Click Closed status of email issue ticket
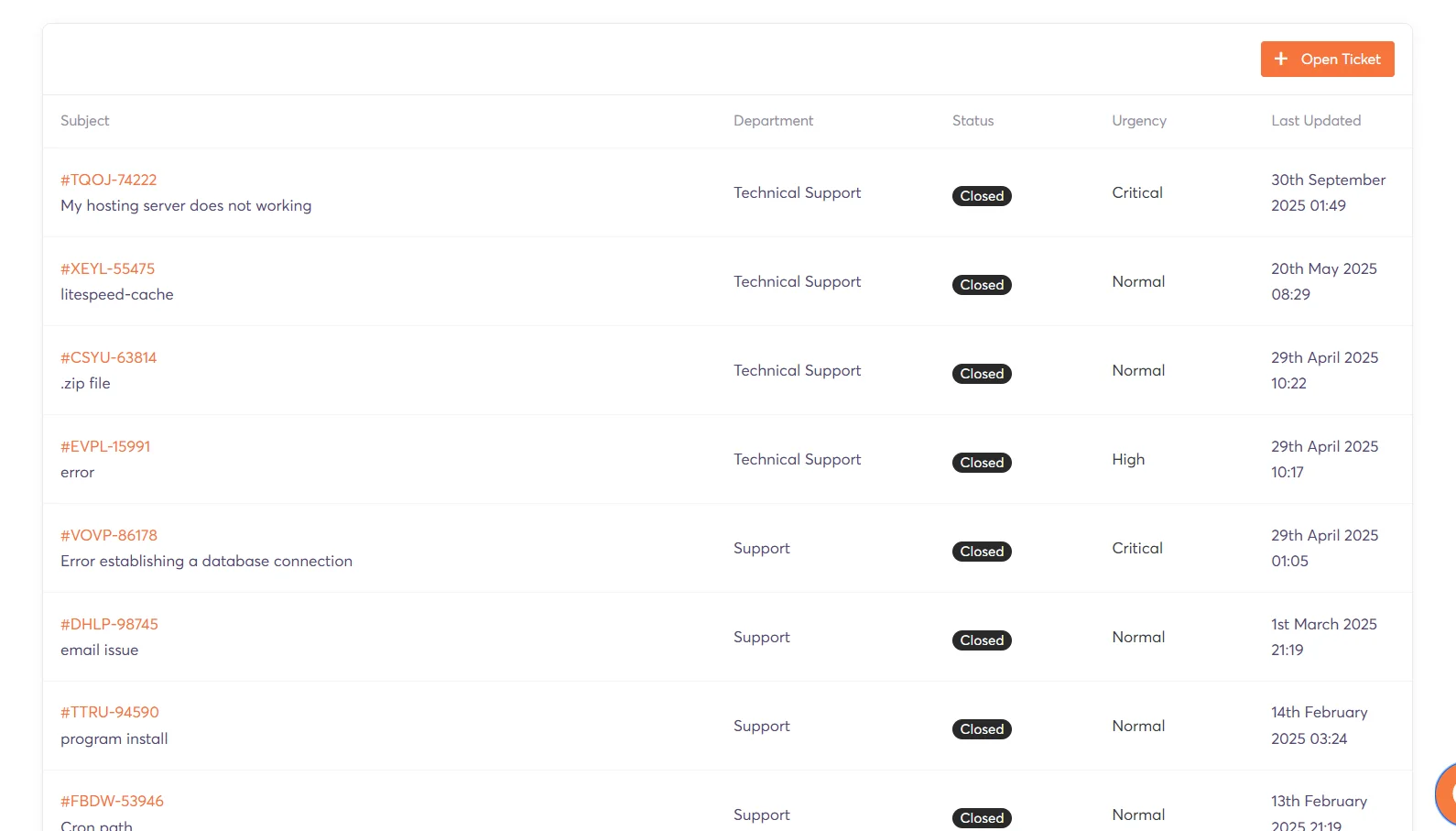Screen dimensions: 1456x831 click(982, 640)
